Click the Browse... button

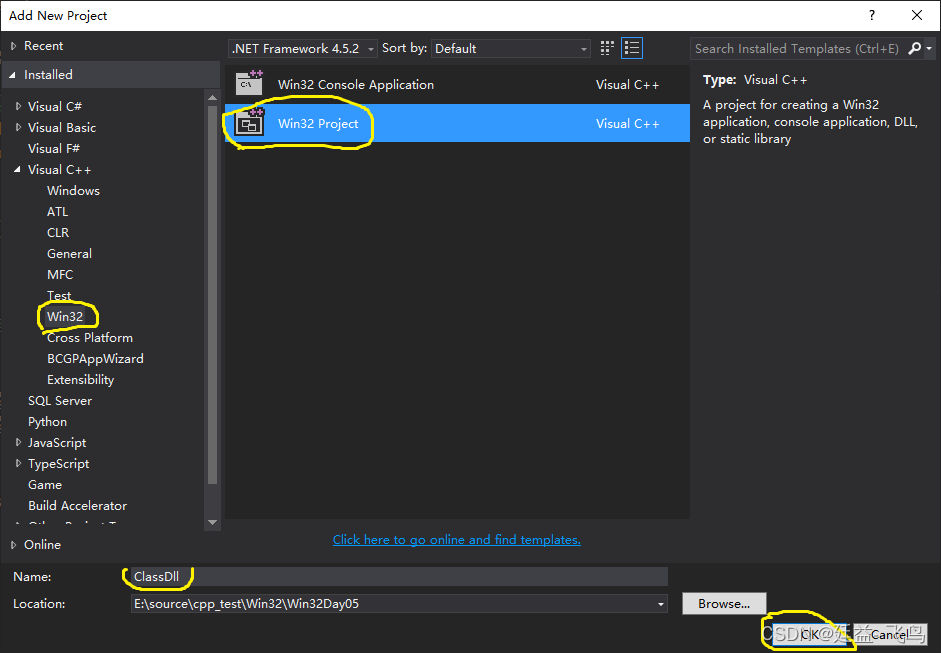pyautogui.click(x=724, y=604)
